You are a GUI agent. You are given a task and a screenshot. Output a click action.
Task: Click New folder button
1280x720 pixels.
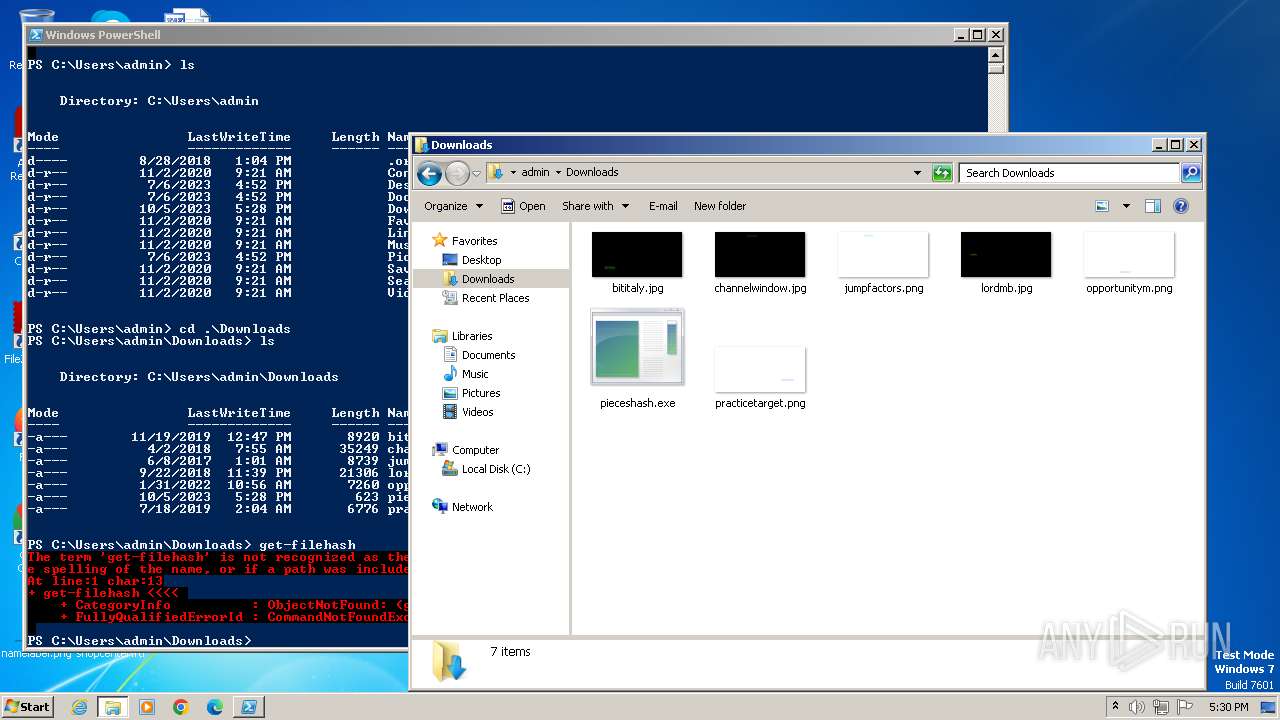pos(720,206)
